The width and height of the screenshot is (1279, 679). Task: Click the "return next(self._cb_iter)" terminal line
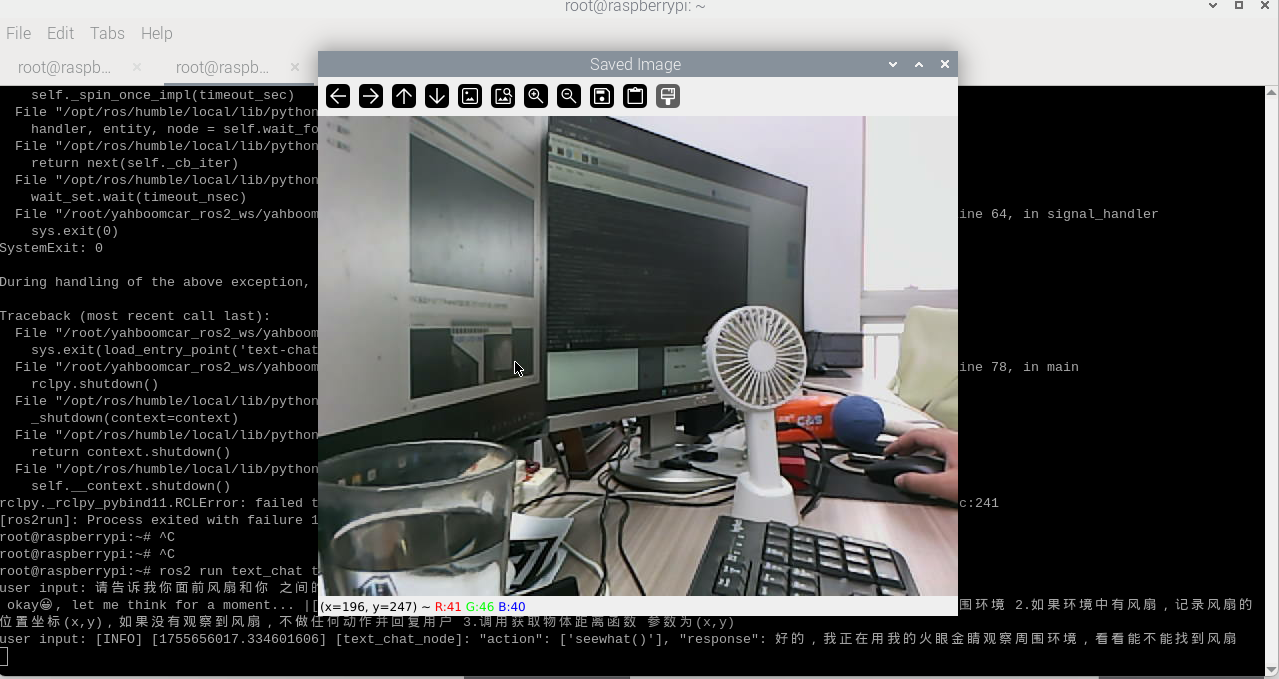tap(135, 163)
